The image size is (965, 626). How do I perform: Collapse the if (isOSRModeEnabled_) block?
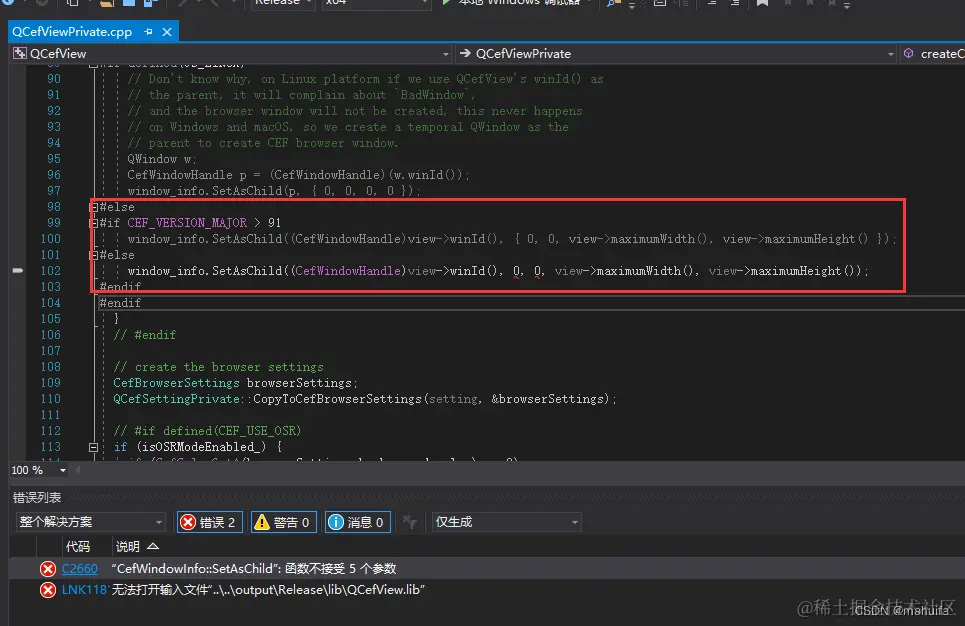[94, 447]
